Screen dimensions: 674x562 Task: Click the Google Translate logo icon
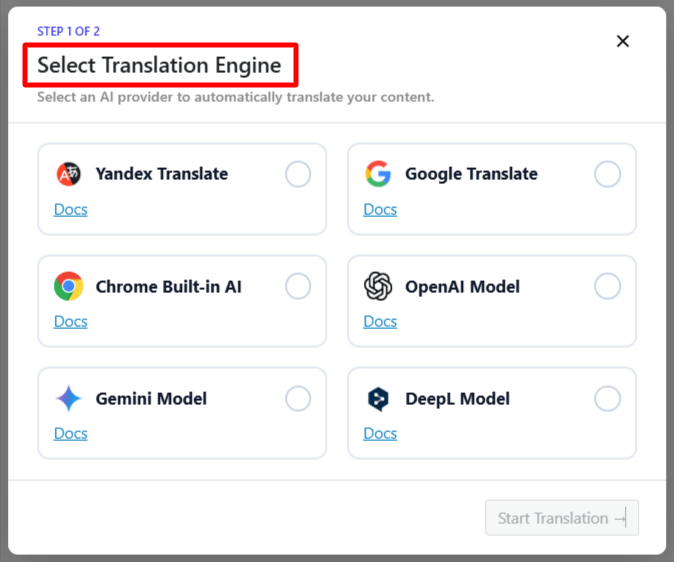[x=378, y=175]
